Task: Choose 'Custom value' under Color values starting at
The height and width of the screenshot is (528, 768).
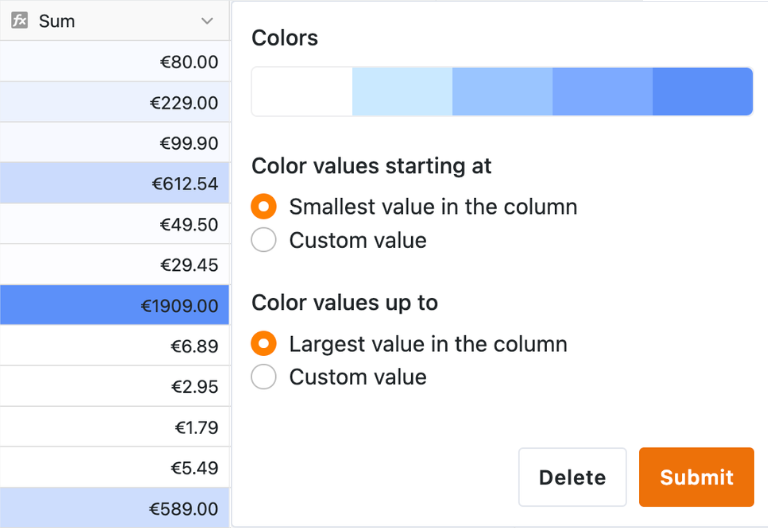Action: pyautogui.click(x=264, y=240)
